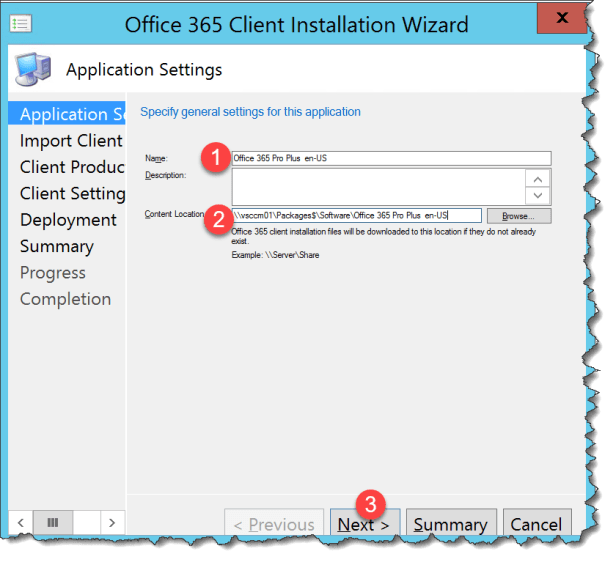This screenshot has width=616, height=565.
Task: Click the 'Description:' field label
Action: (165, 175)
